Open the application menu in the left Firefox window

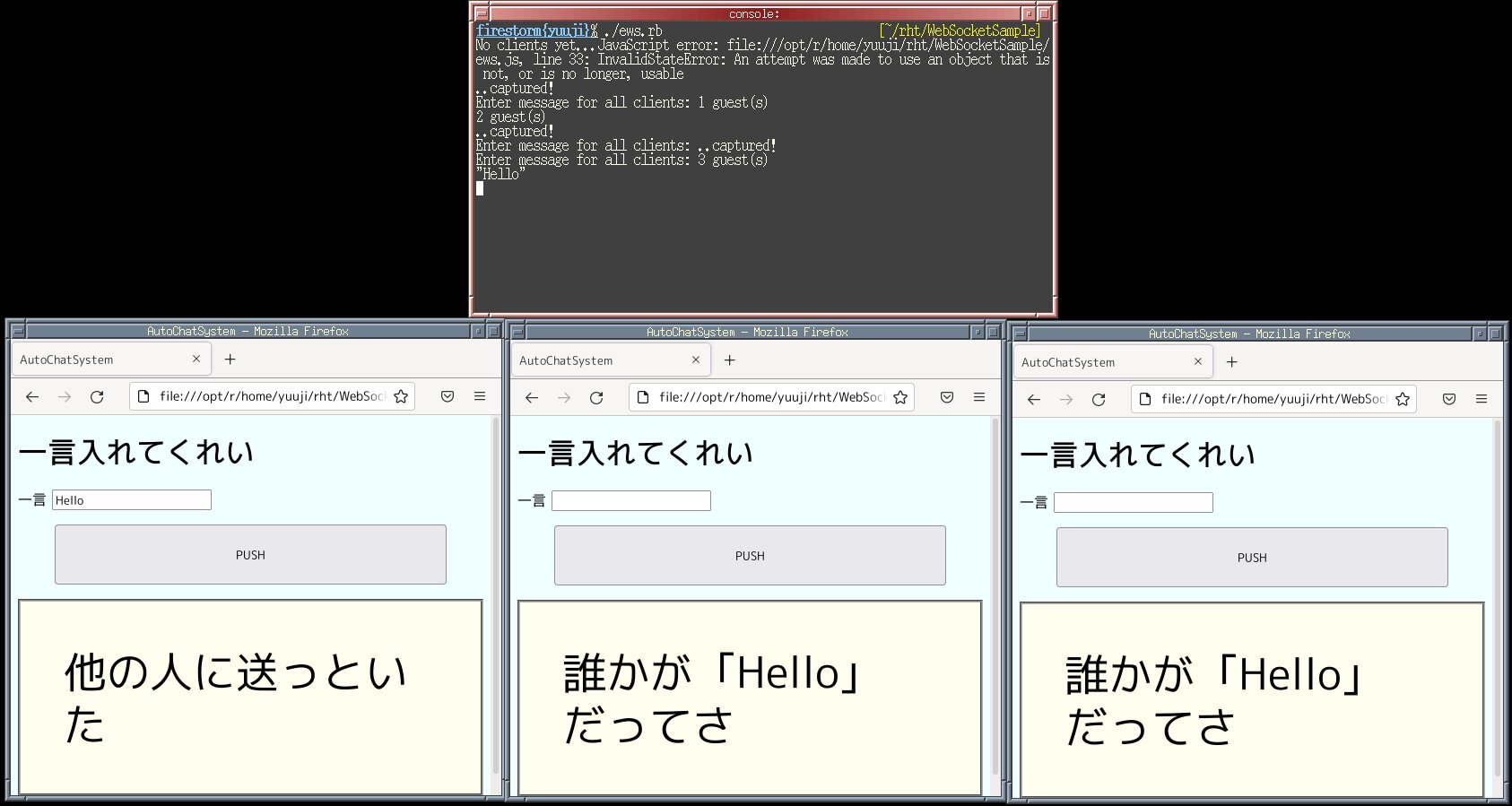pos(480,397)
